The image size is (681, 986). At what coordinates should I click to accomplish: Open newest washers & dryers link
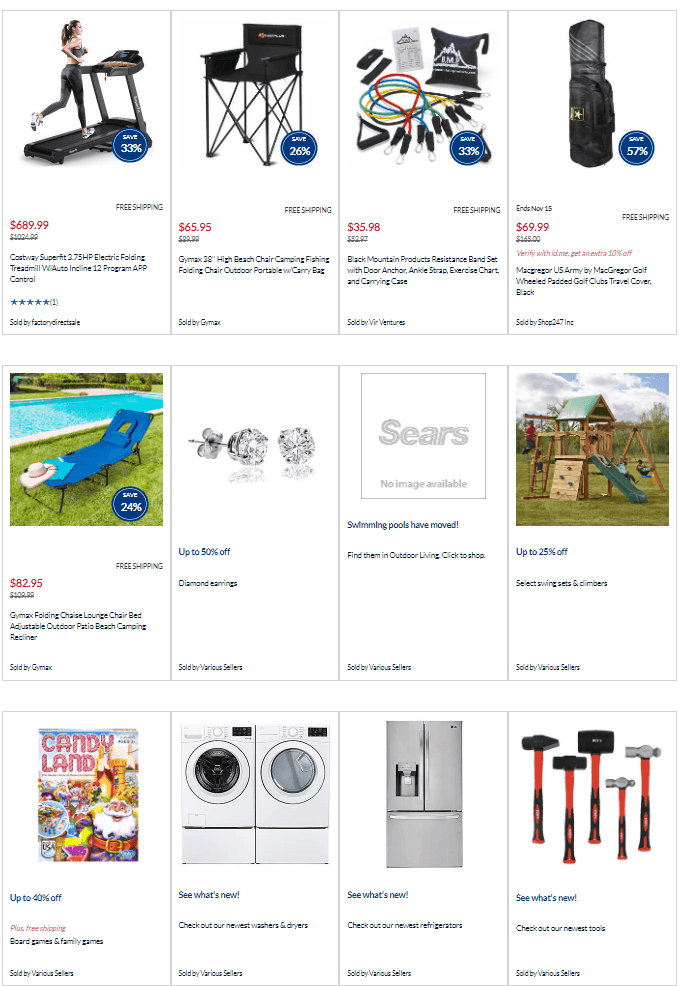click(x=243, y=926)
